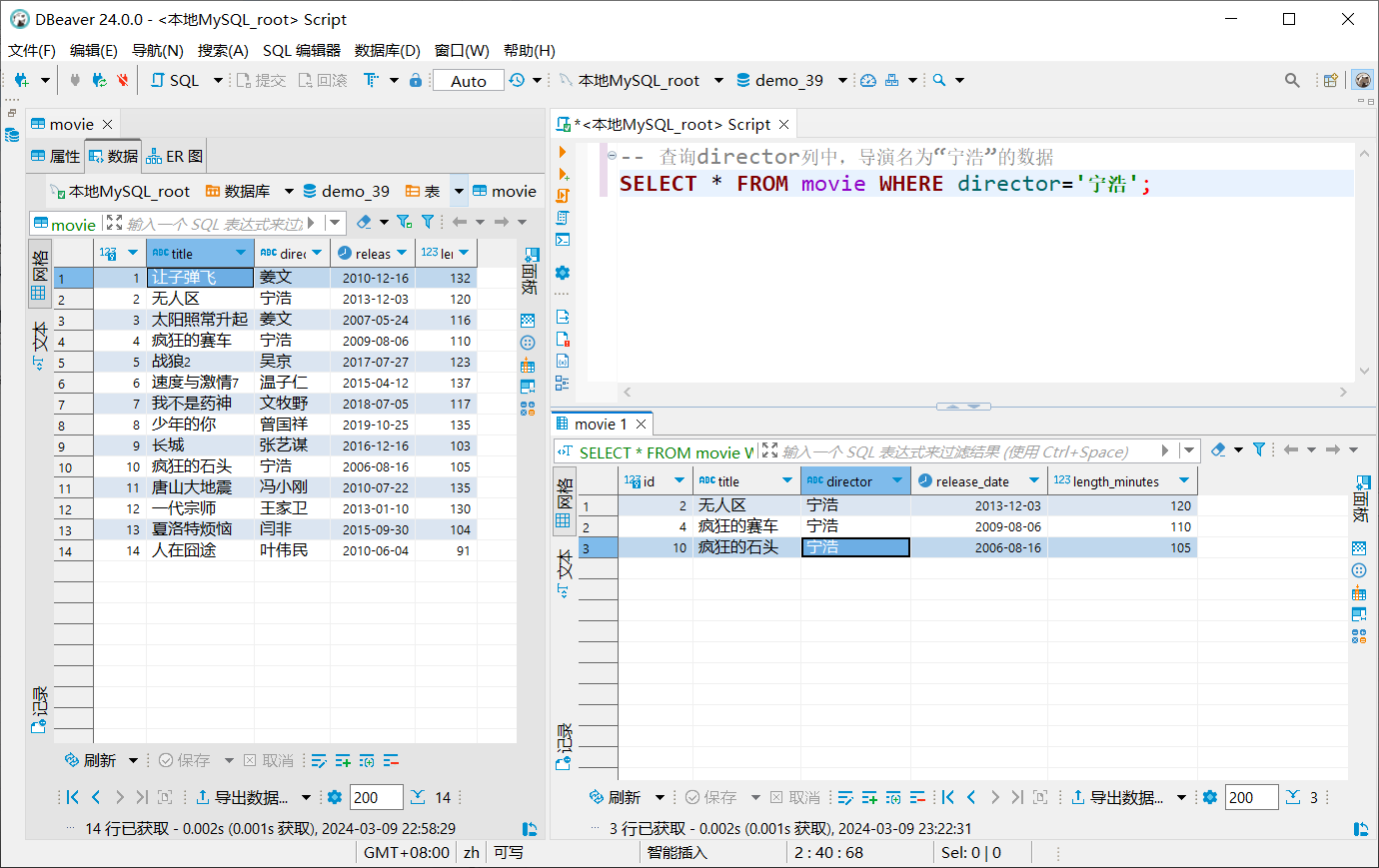
Task: Open the 文件(F) menu
Action: coord(32,50)
